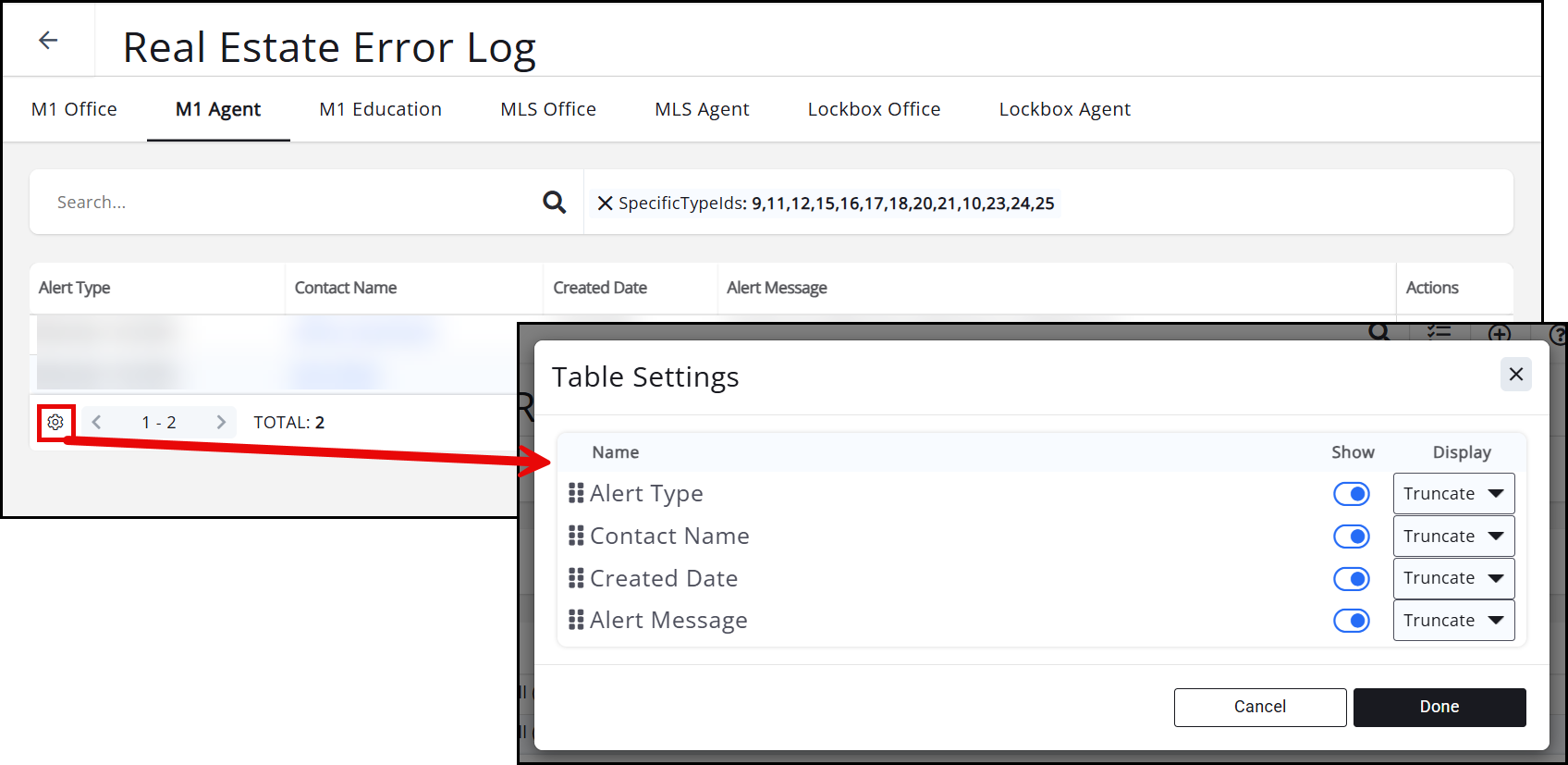1568x765 pixels.
Task: Open Display dropdown for Alert Message
Action: coord(1453,621)
